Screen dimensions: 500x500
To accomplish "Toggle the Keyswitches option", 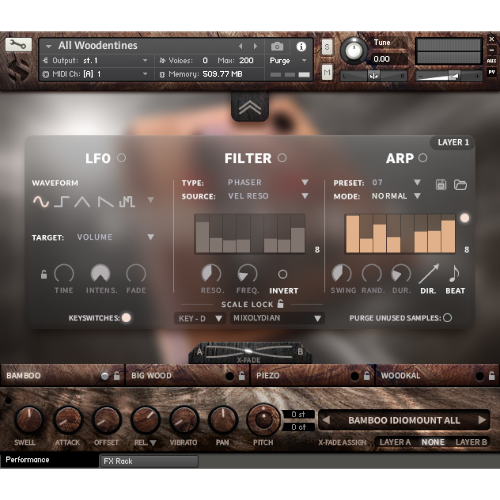I will coord(126,318).
